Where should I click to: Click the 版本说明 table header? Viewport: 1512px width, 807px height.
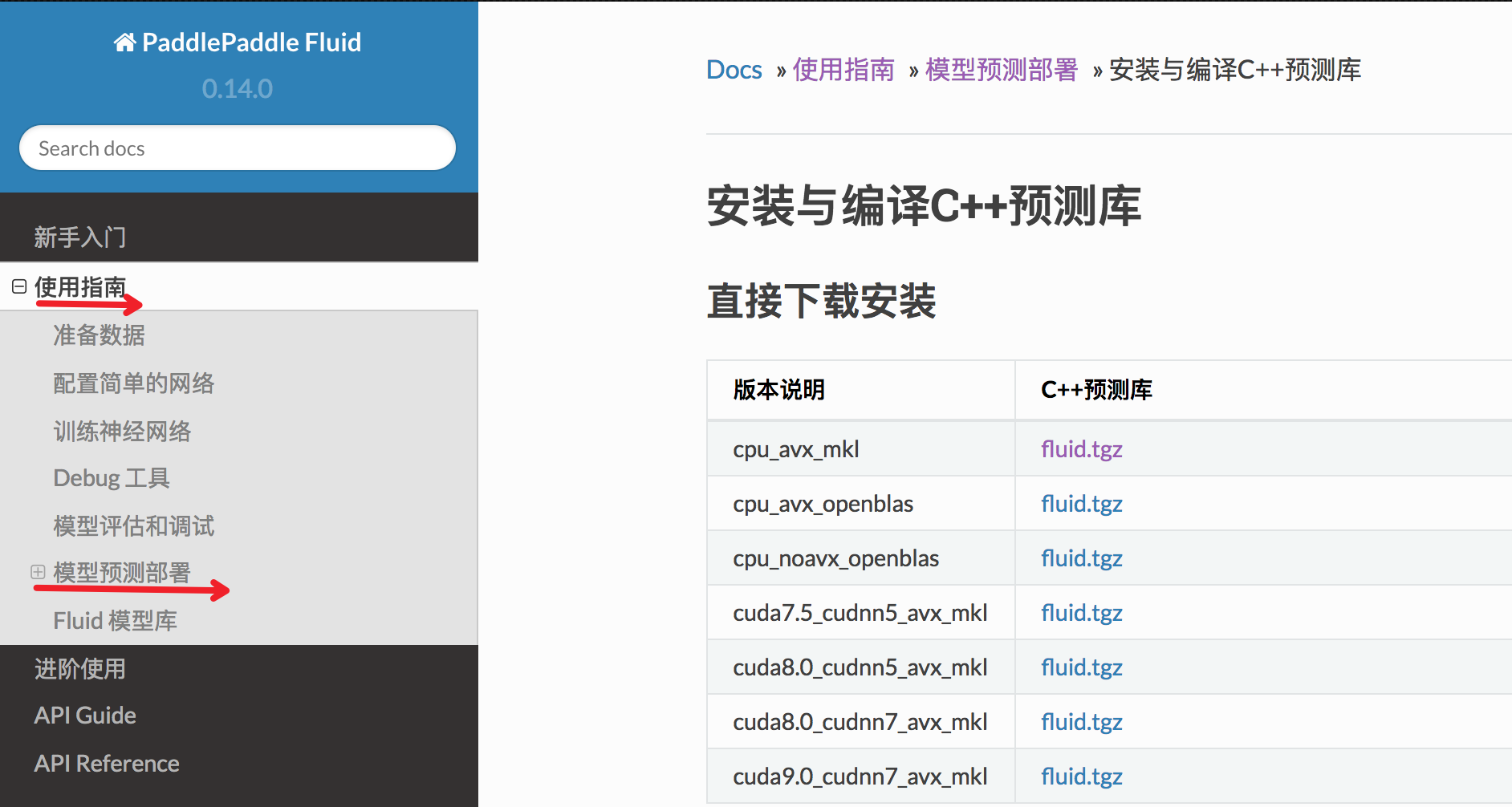click(x=779, y=390)
